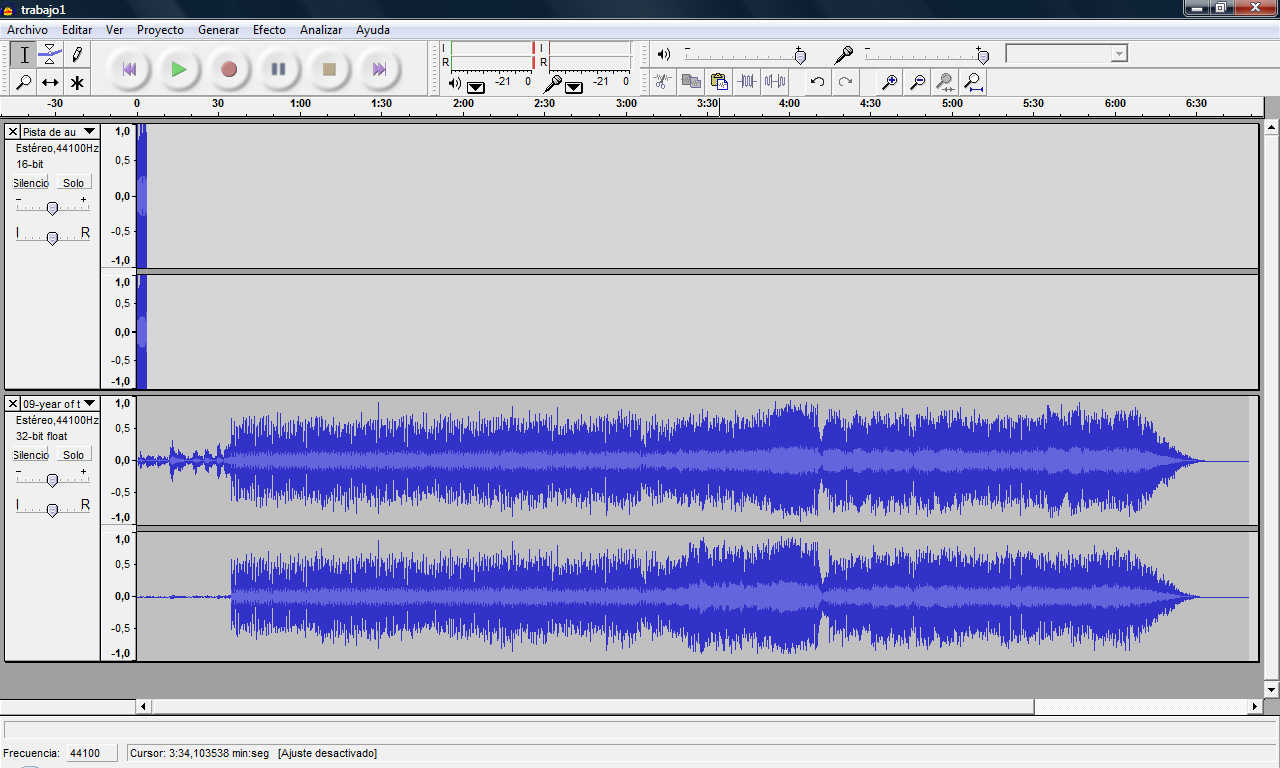Open the input meter microphone dropdown arrow
This screenshot has width=1280, height=768.
(574, 87)
